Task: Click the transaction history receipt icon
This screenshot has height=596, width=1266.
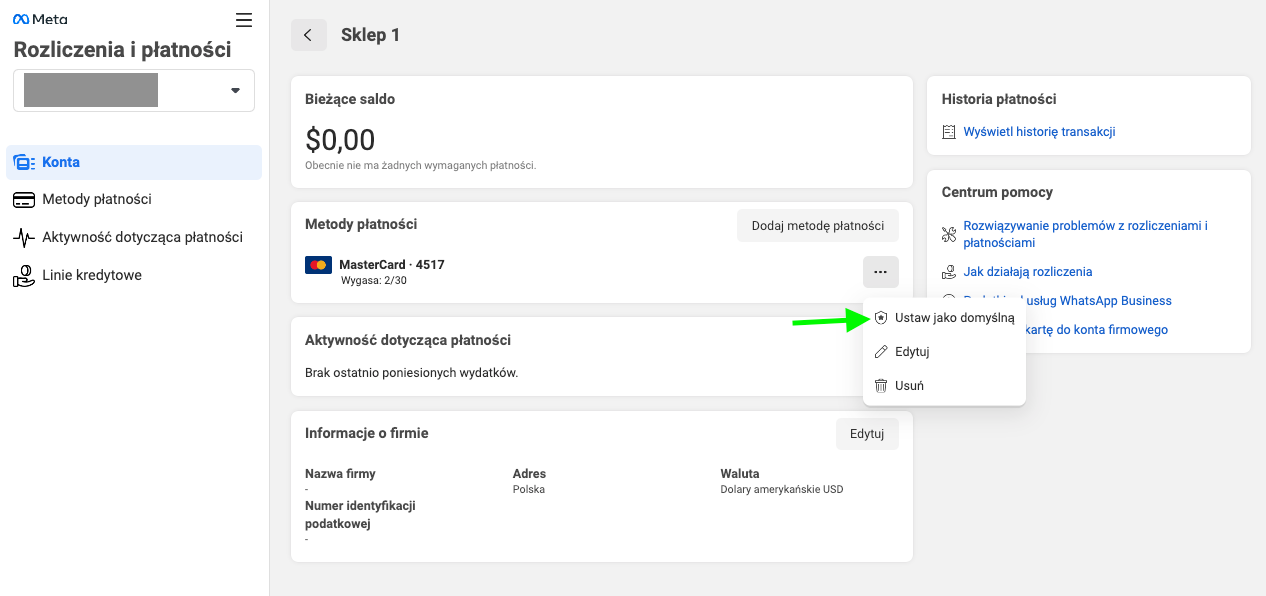Action: click(x=949, y=132)
